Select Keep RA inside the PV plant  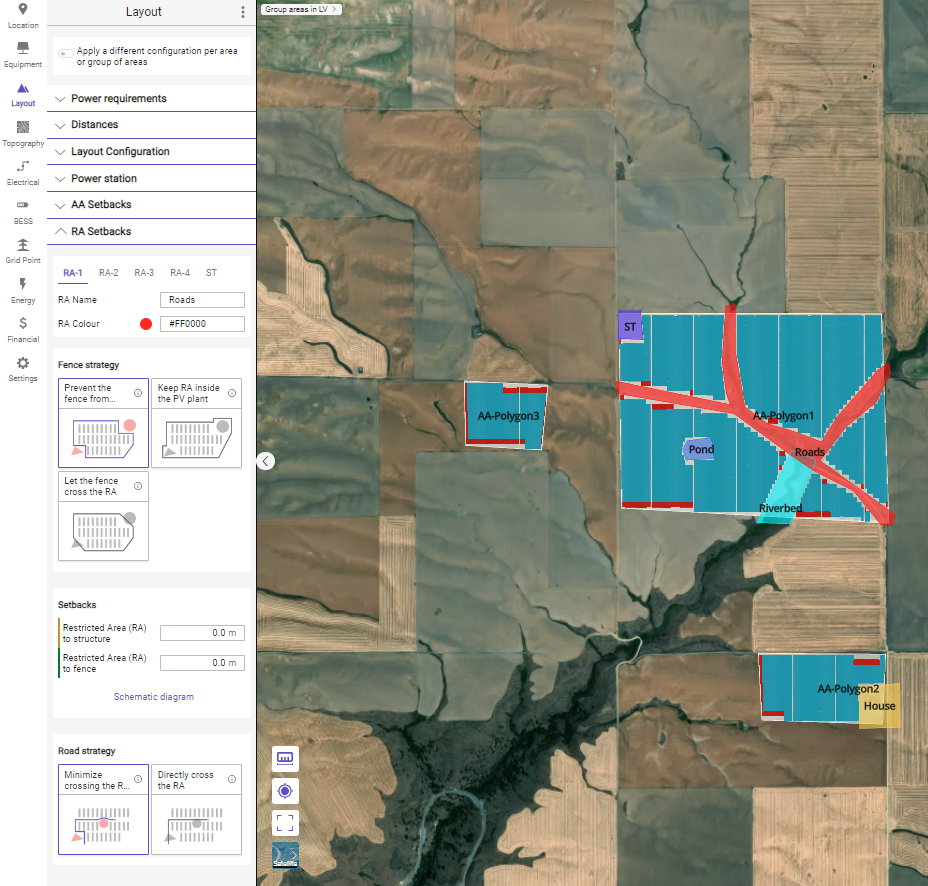[196, 423]
